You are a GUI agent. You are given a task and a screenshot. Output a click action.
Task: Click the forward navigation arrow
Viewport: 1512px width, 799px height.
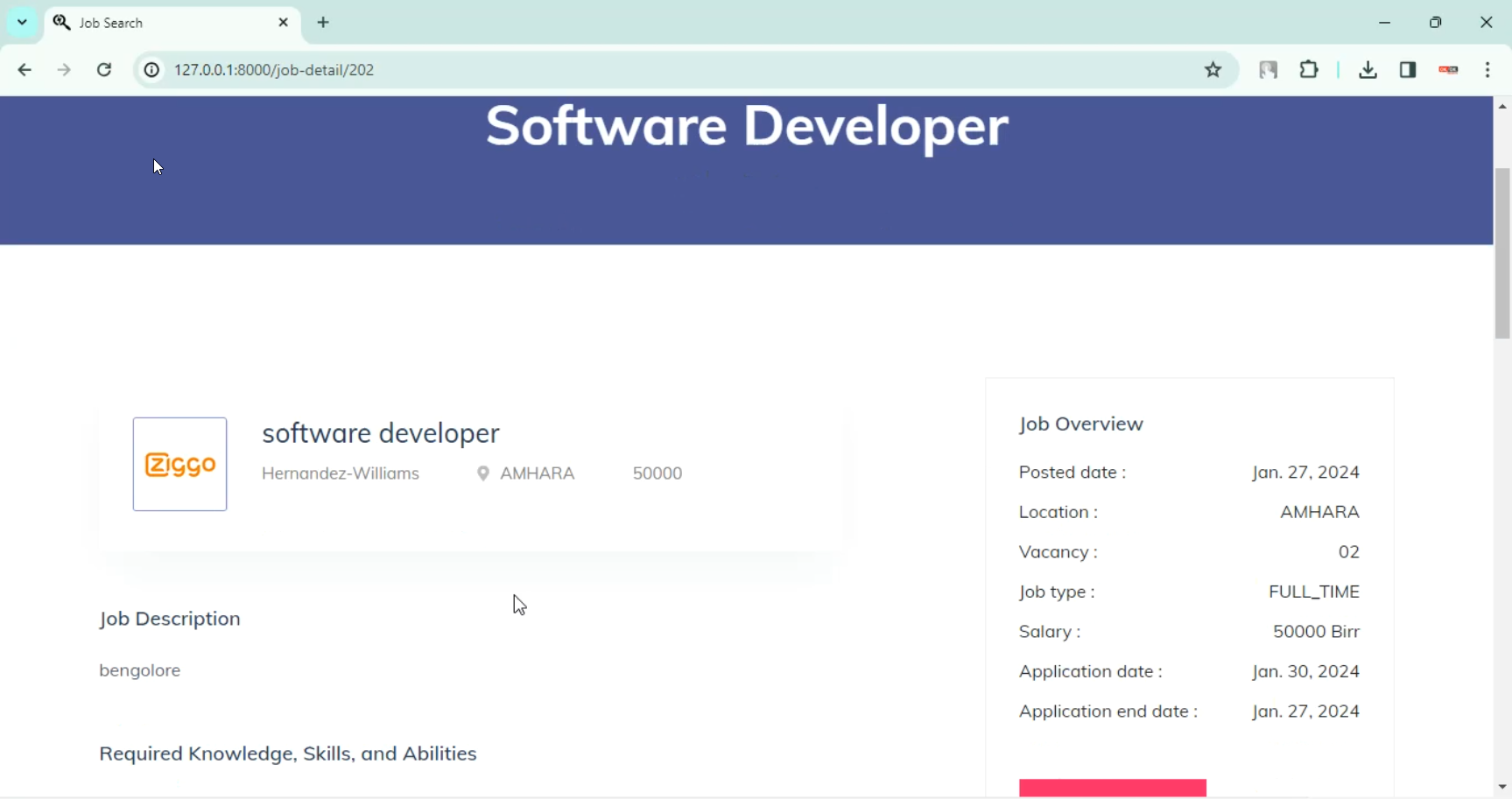pos(64,70)
